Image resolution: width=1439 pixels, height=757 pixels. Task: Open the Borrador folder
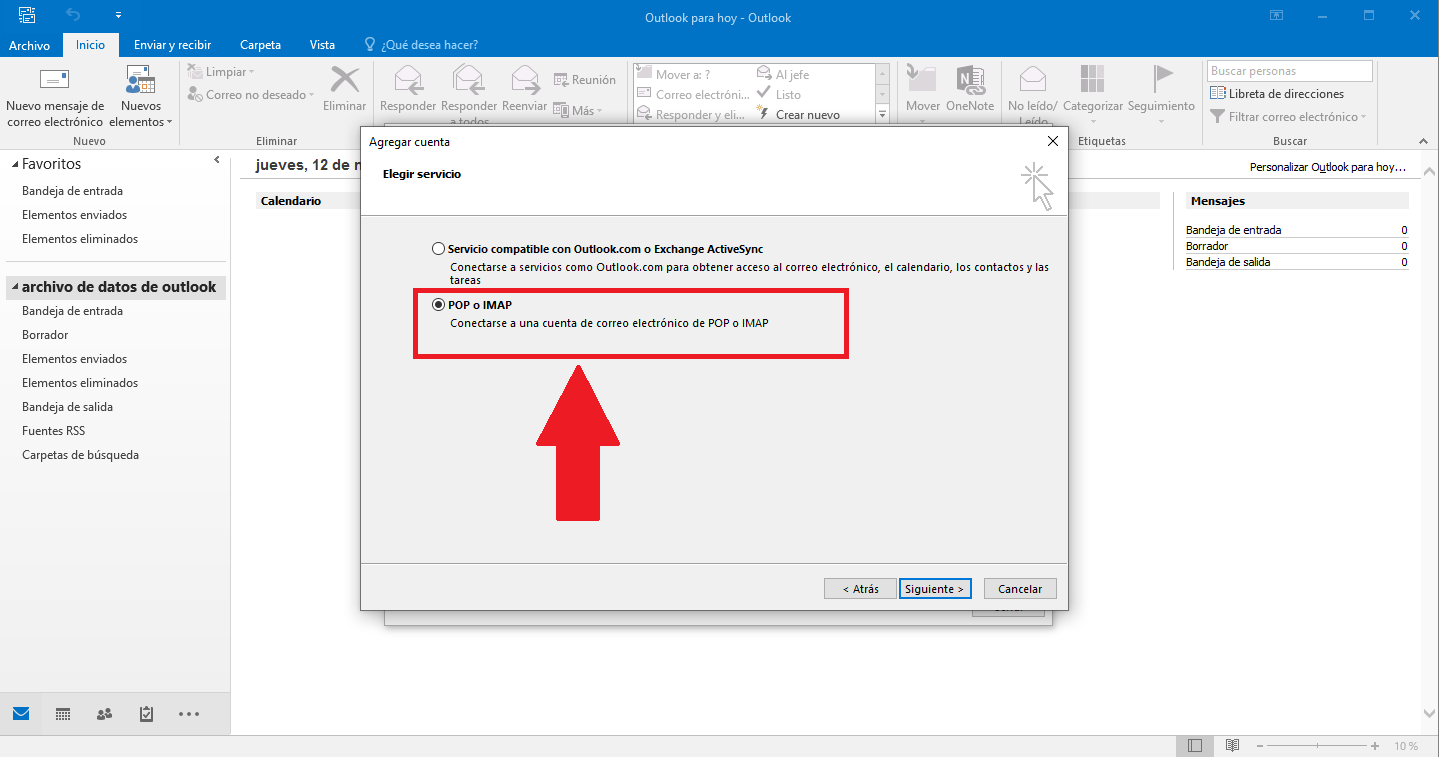pyautogui.click(x=45, y=335)
